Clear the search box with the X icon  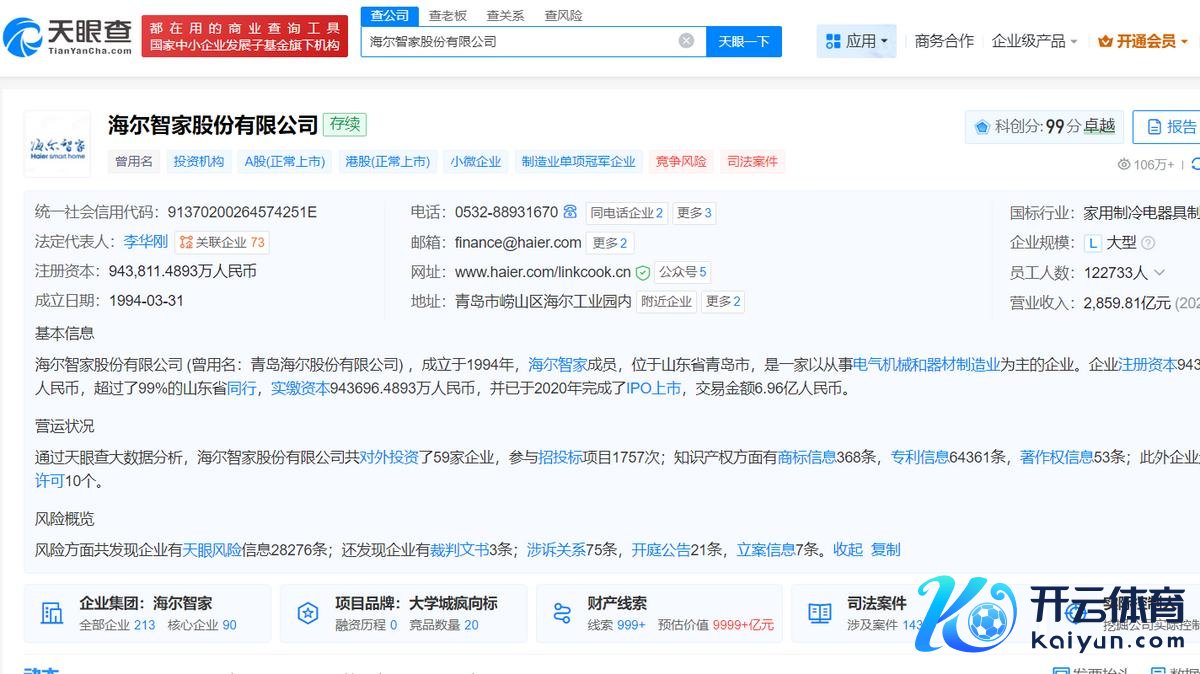click(686, 41)
